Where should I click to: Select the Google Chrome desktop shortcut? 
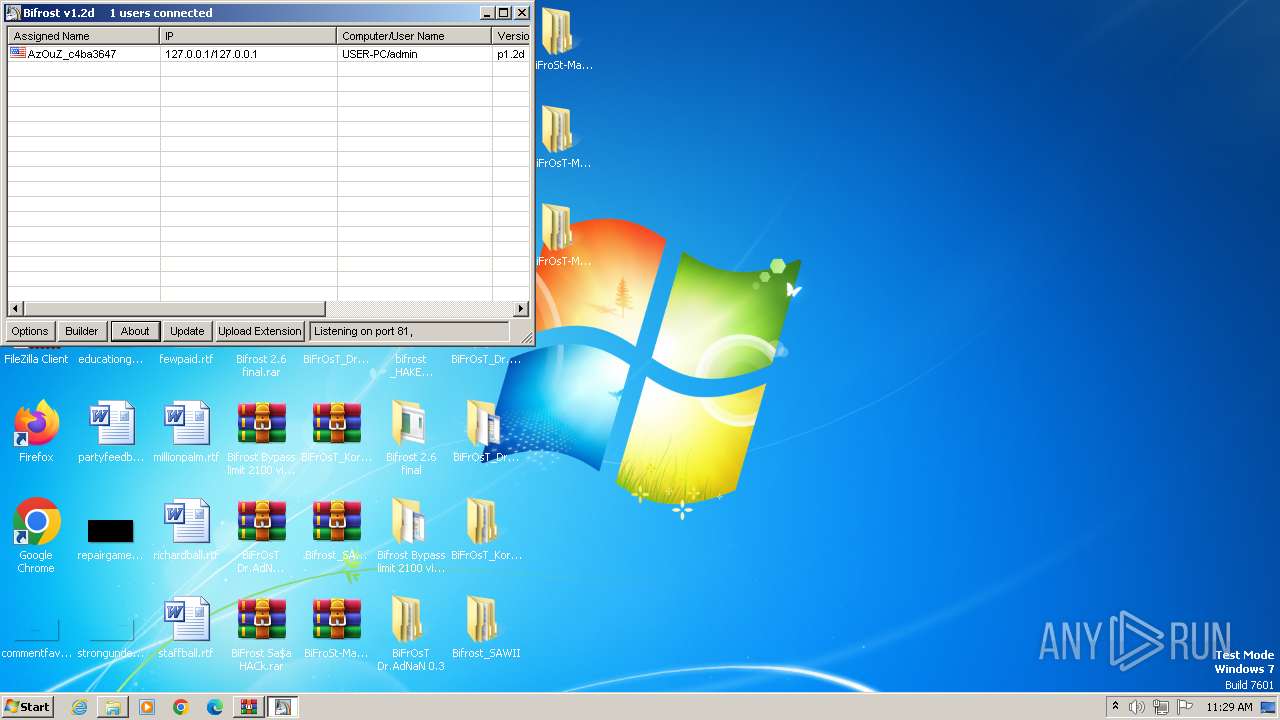36,536
